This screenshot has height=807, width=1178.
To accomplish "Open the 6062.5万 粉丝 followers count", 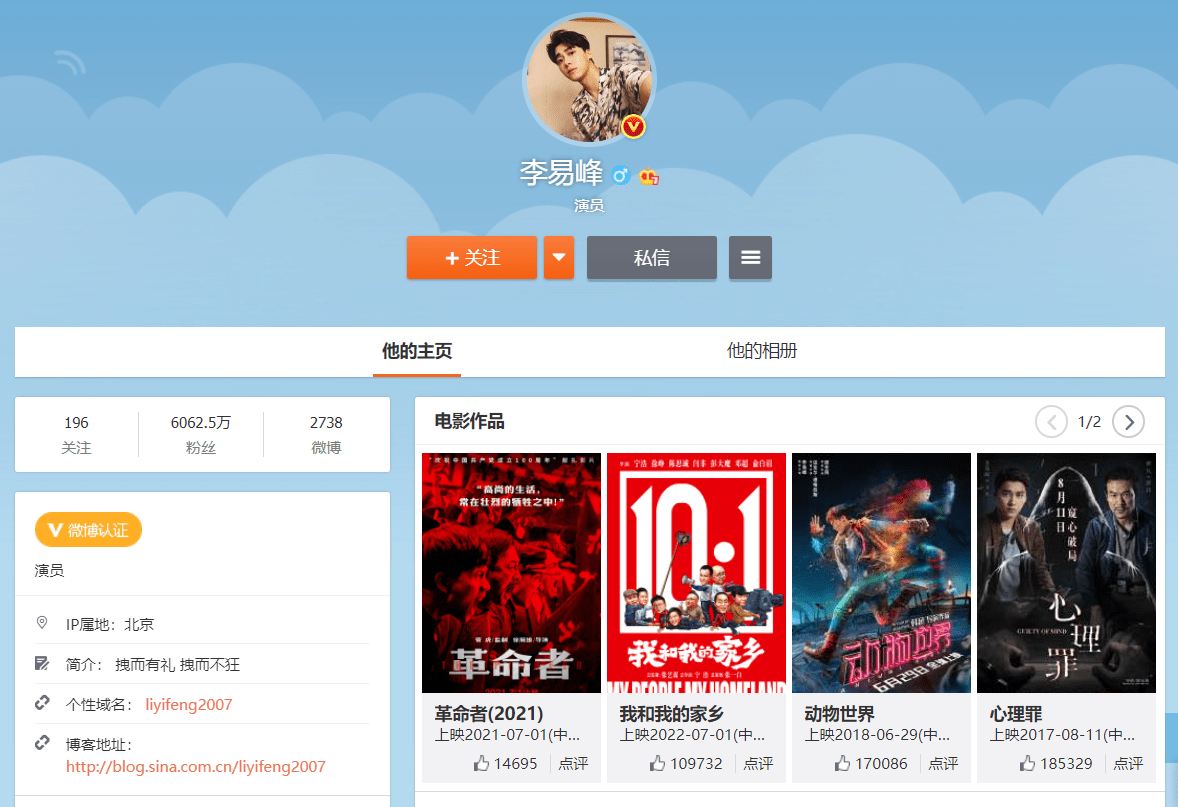I will 201,434.
